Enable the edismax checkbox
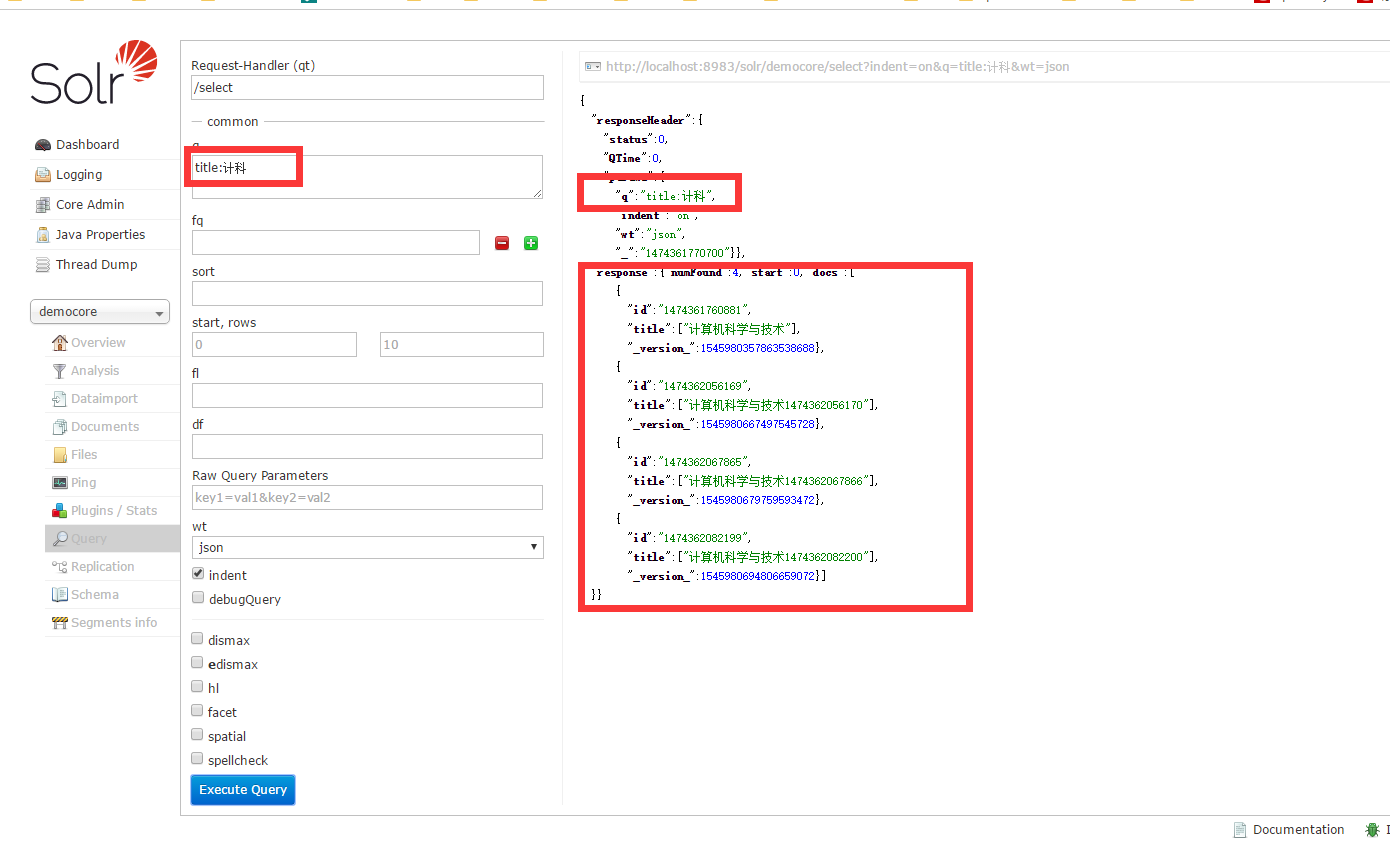 tap(198, 663)
